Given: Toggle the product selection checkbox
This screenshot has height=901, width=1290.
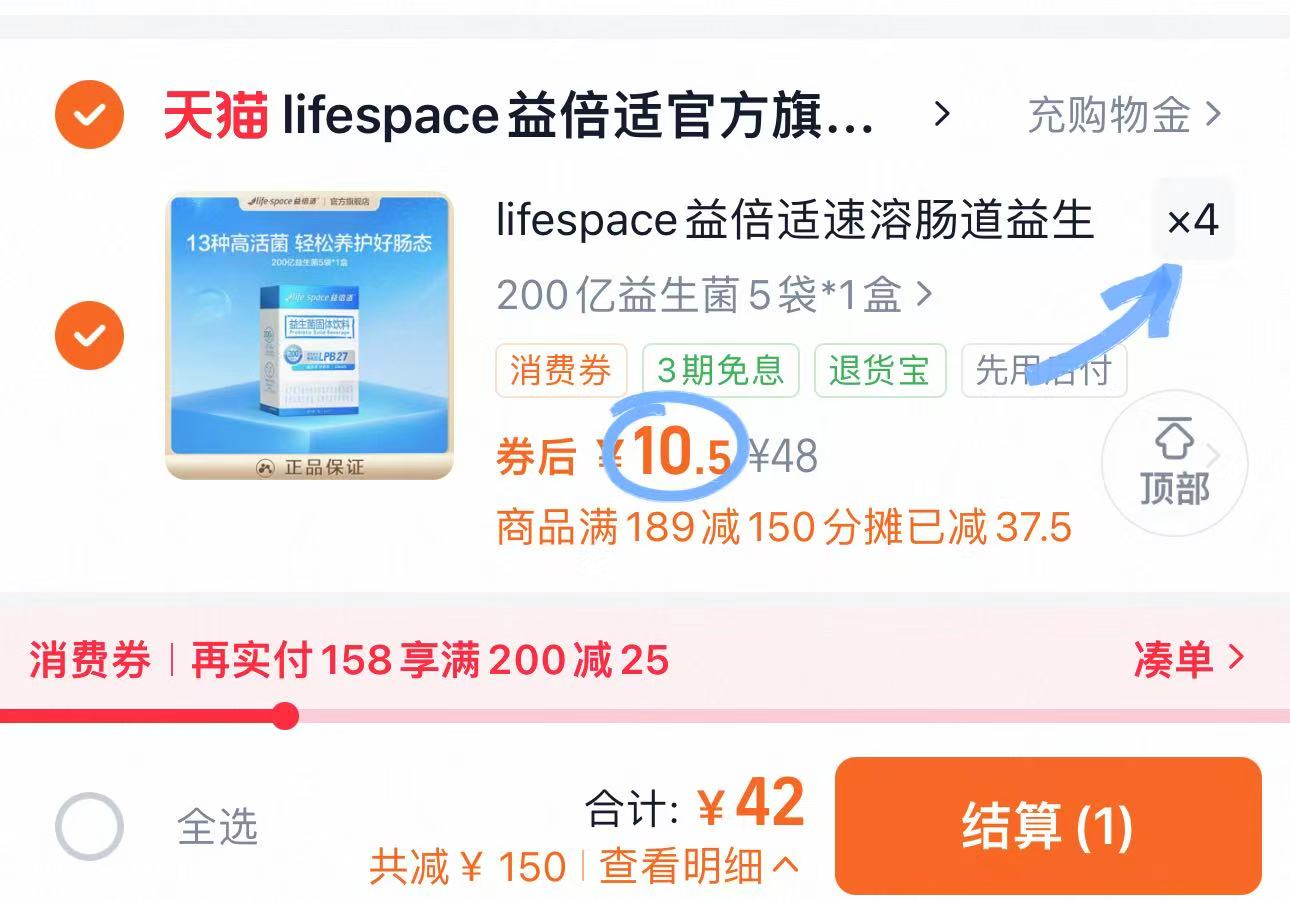Looking at the screenshot, I should click(89, 335).
